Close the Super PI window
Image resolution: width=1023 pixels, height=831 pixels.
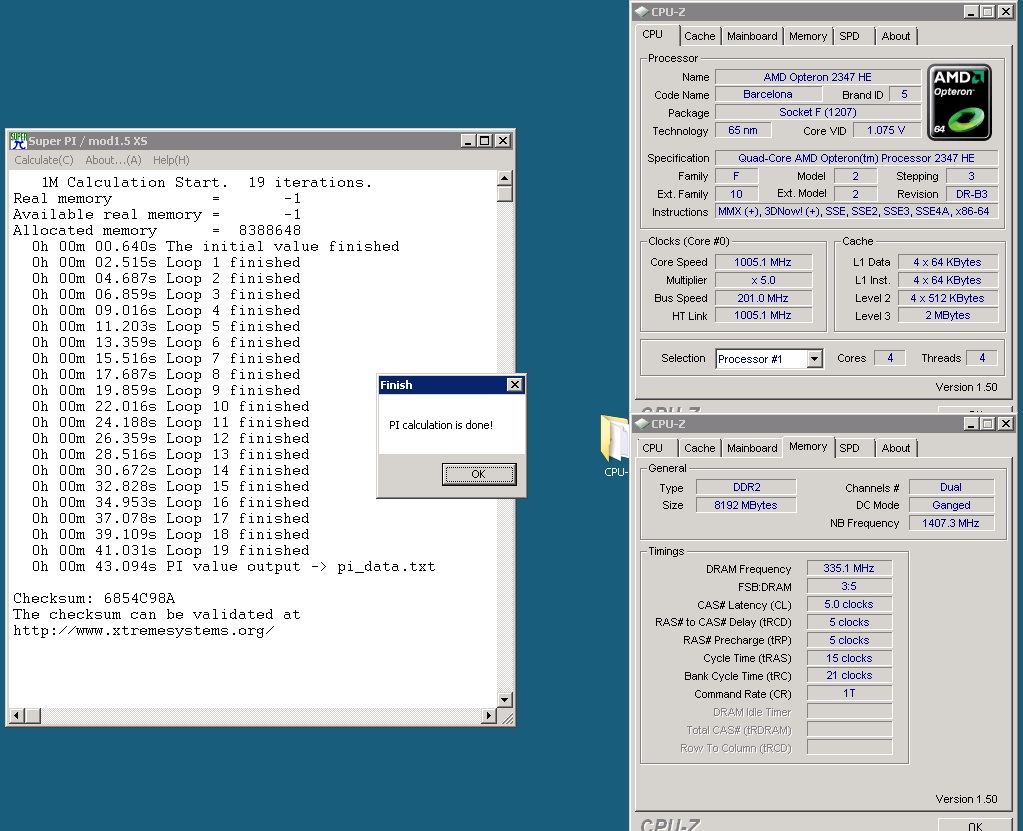point(502,140)
